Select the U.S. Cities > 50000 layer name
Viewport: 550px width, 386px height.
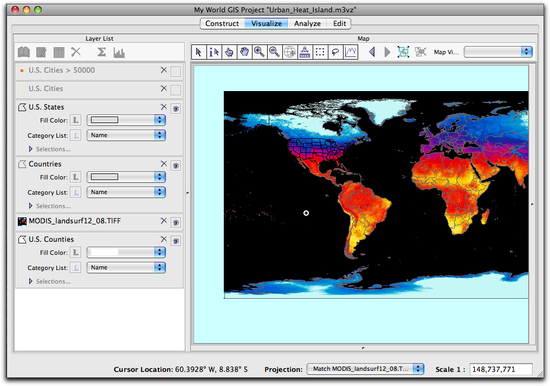tap(62, 70)
